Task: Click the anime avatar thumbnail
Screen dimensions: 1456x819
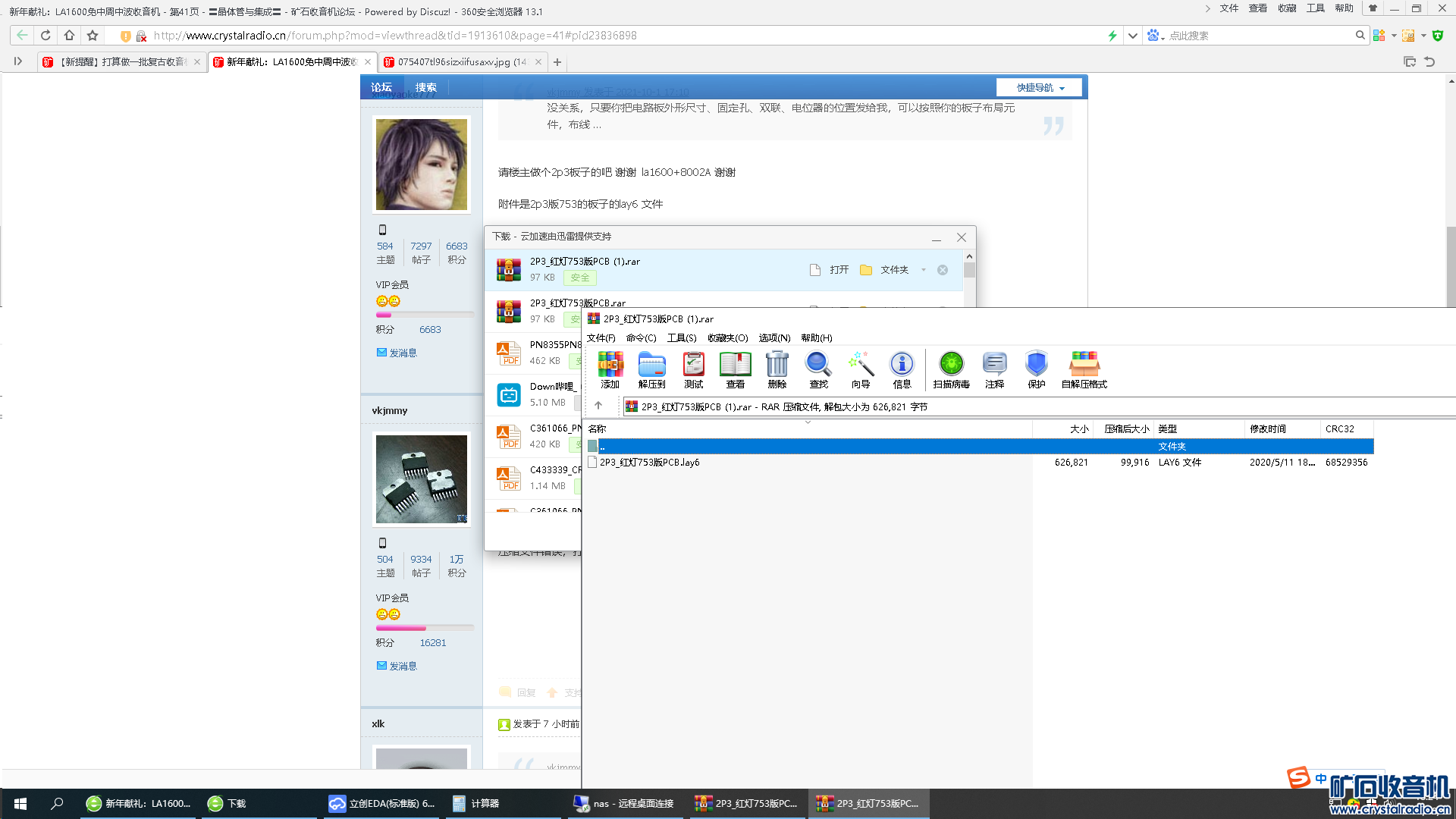Action: point(421,164)
